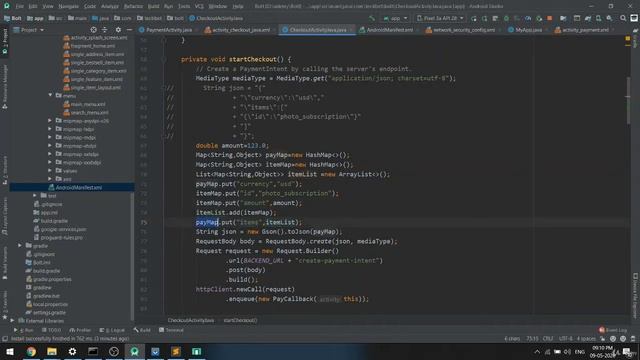Open the Pixel 3a device selector dropdown

(440, 18)
